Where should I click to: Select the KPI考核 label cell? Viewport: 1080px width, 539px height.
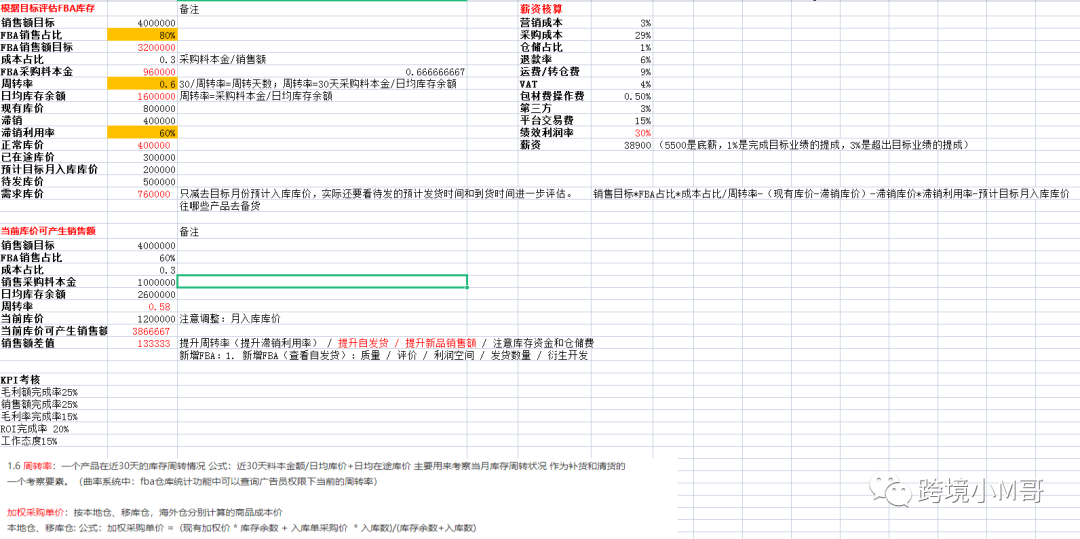pos(22,380)
